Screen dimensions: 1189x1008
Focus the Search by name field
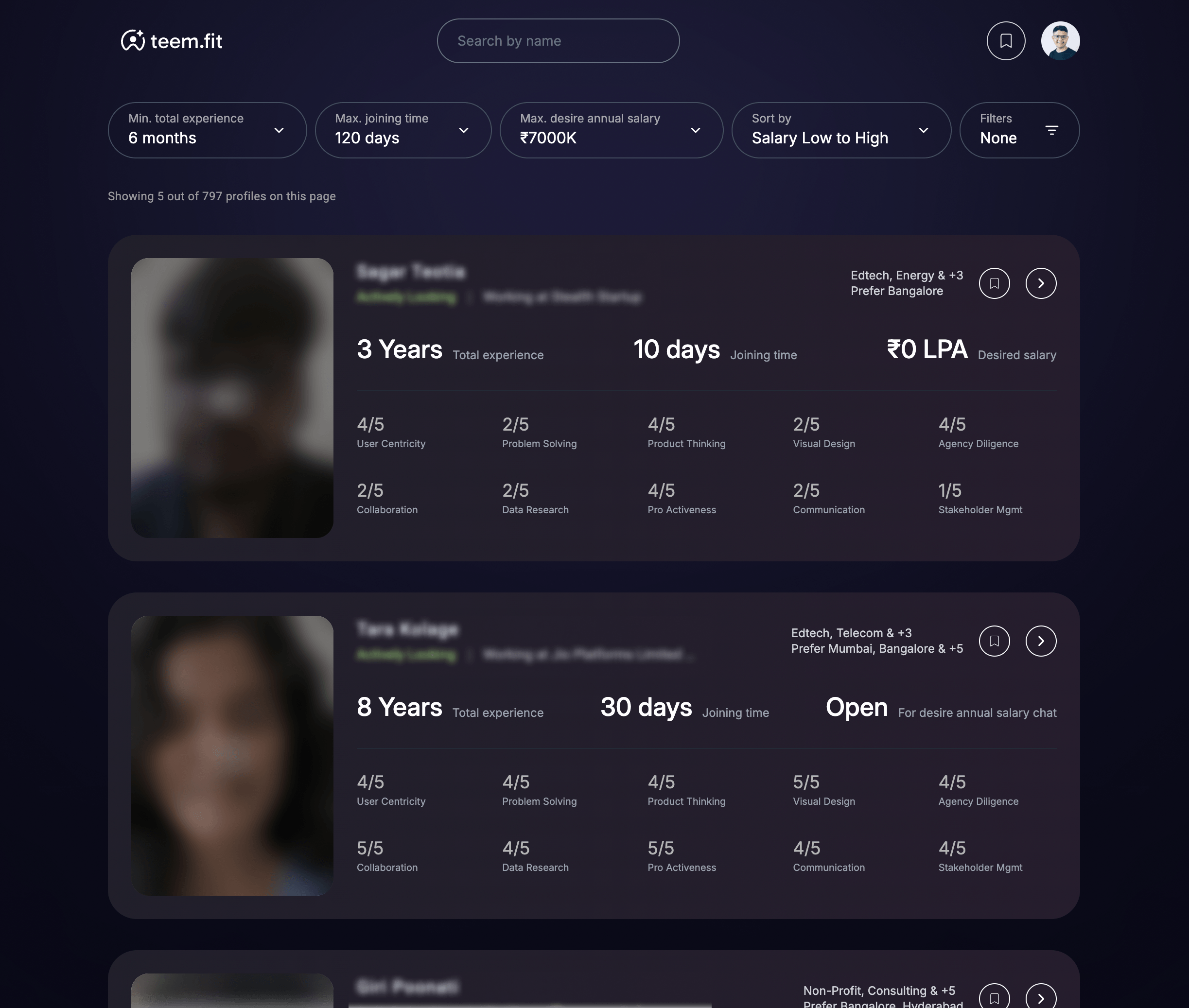[558, 40]
